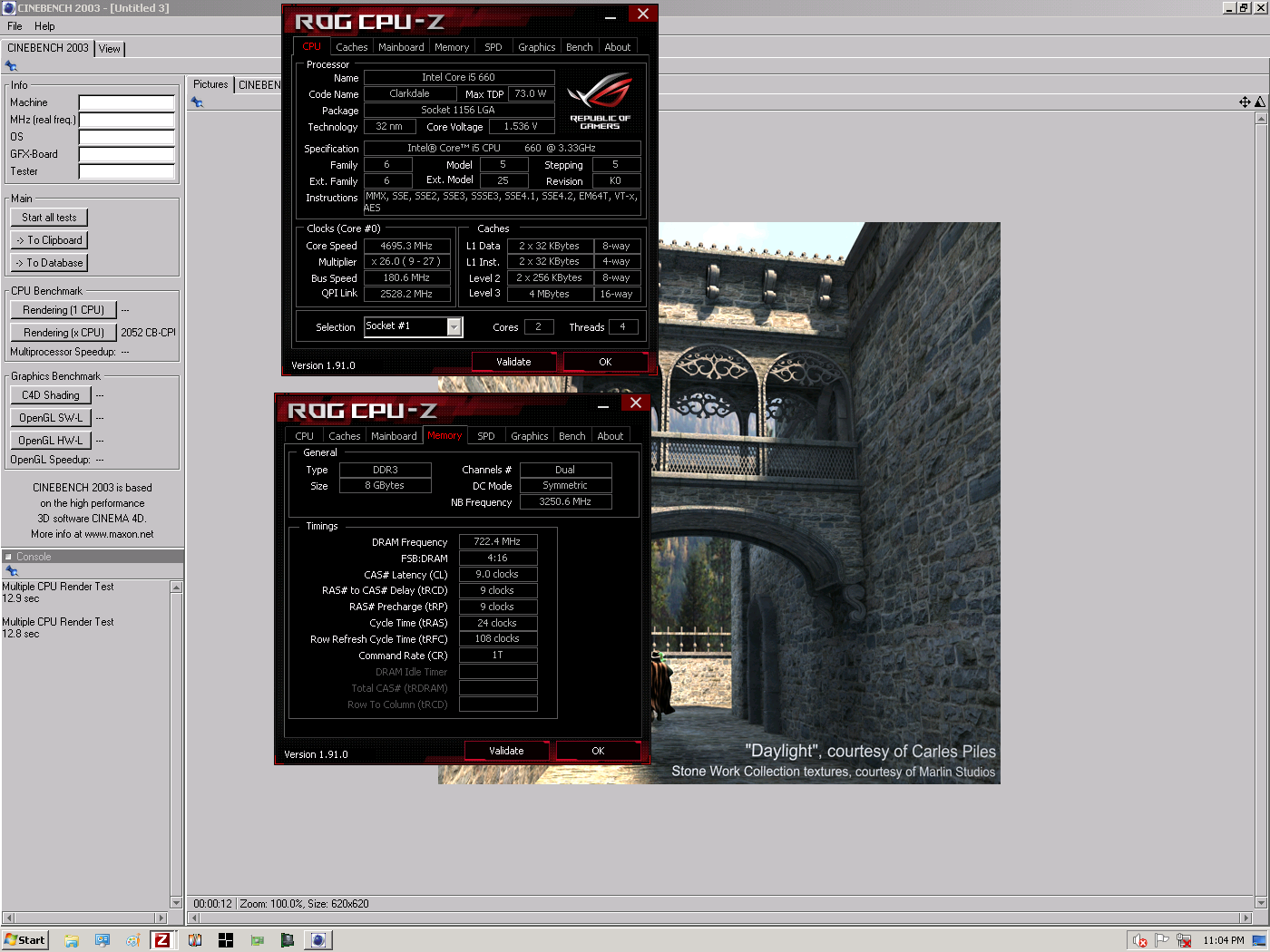Image resolution: width=1270 pixels, height=952 pixels.
Task: Click the CINEBENCH blue sphere taskbar button
Action: pos(318,940)
